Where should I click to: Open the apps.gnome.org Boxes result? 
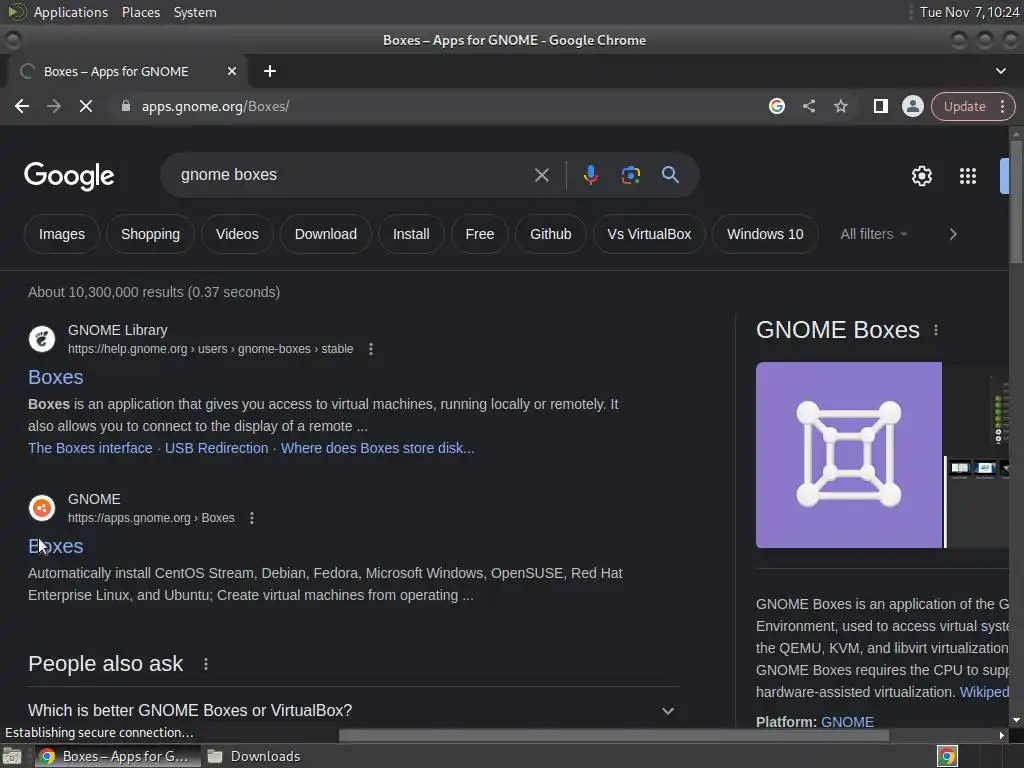56,546
